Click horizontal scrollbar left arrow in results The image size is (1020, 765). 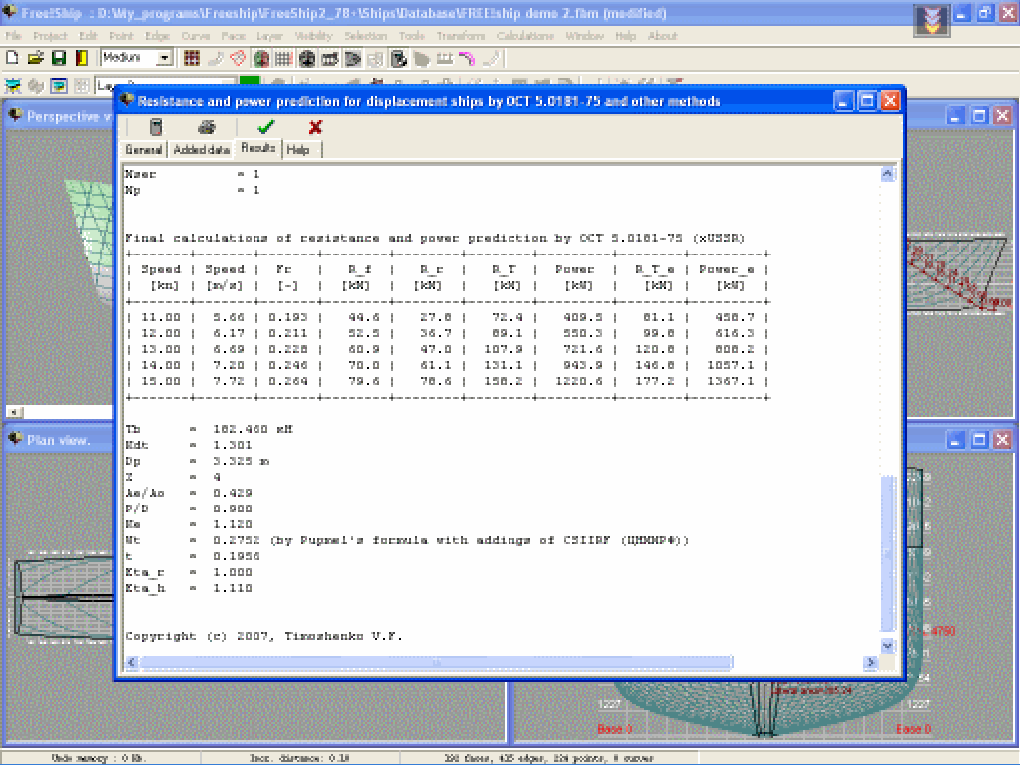click(132, 662)
